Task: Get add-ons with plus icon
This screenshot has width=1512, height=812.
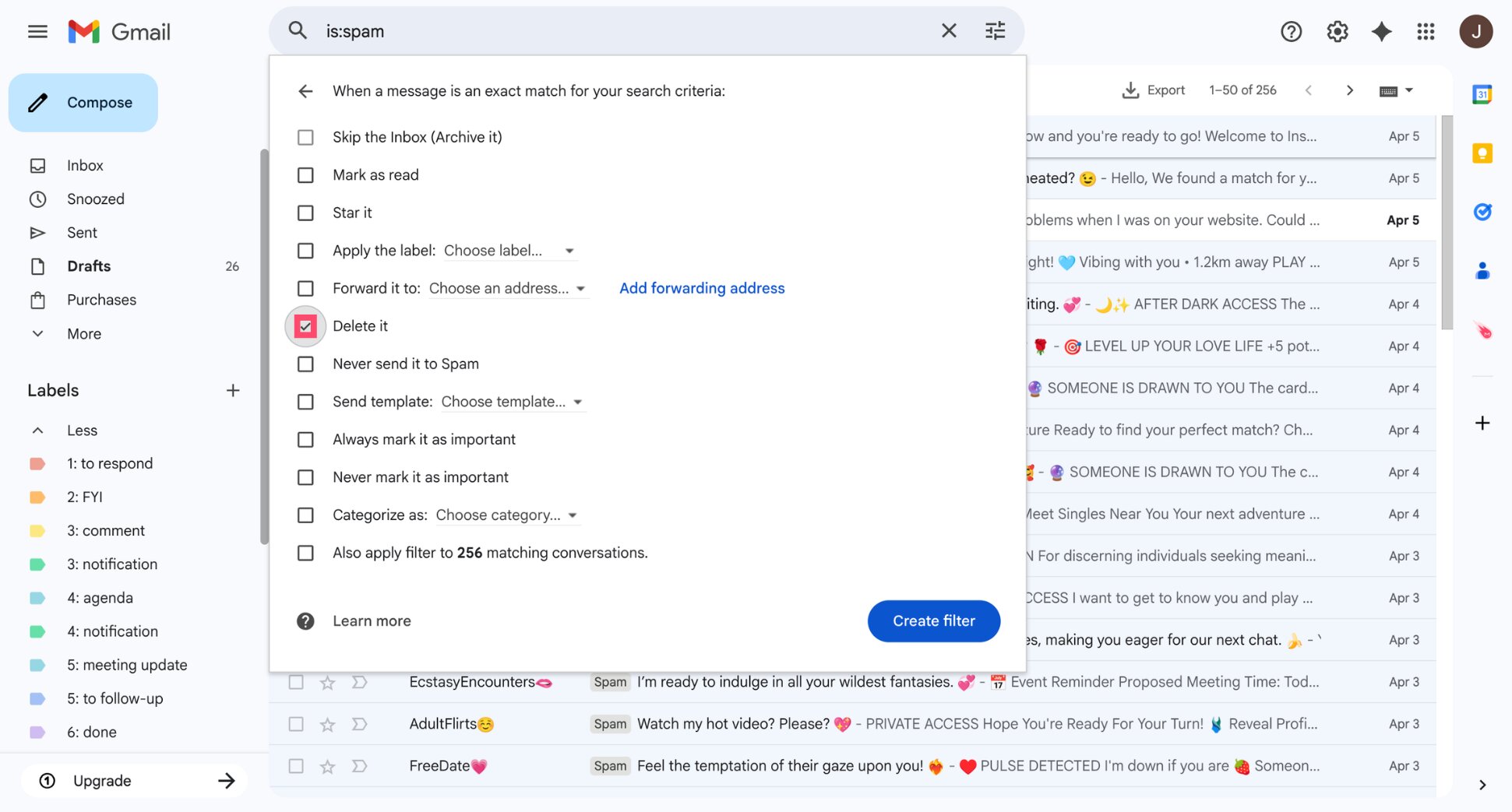Action: (1482, 424)
